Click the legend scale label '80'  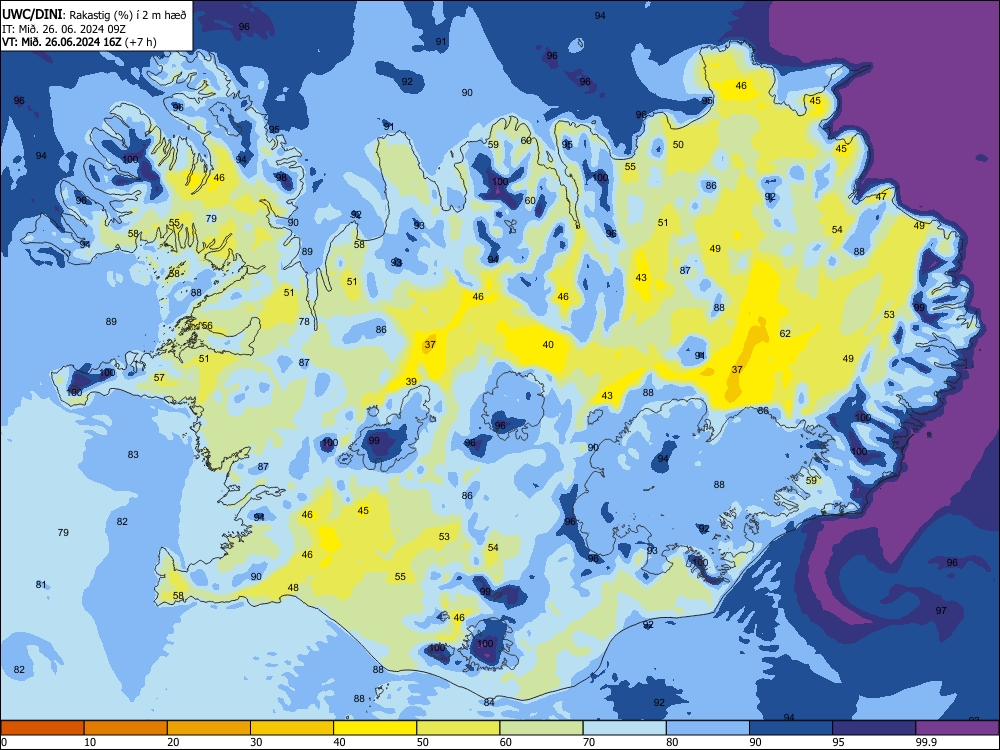(672, 742)
